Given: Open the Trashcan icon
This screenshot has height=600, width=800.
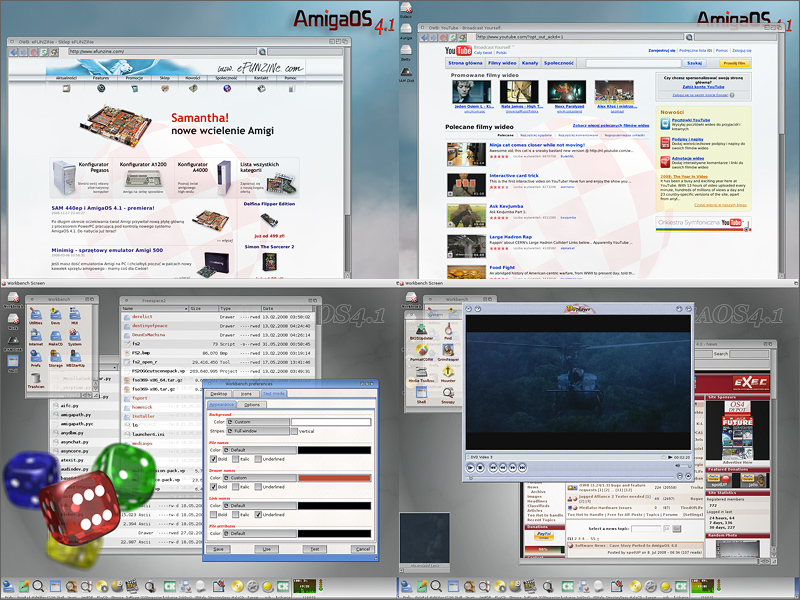Looking at the screenshot, I should click(36, 381).
